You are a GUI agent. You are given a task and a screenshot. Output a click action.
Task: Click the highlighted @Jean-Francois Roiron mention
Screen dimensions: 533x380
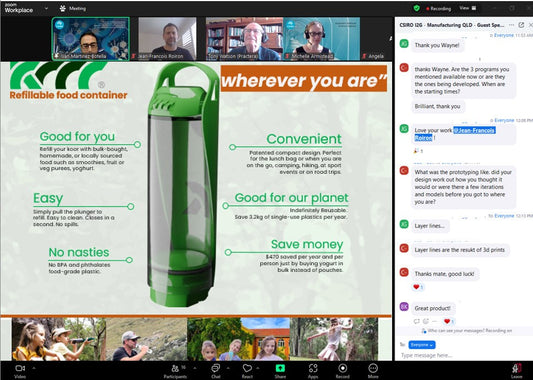click(455, 134)
